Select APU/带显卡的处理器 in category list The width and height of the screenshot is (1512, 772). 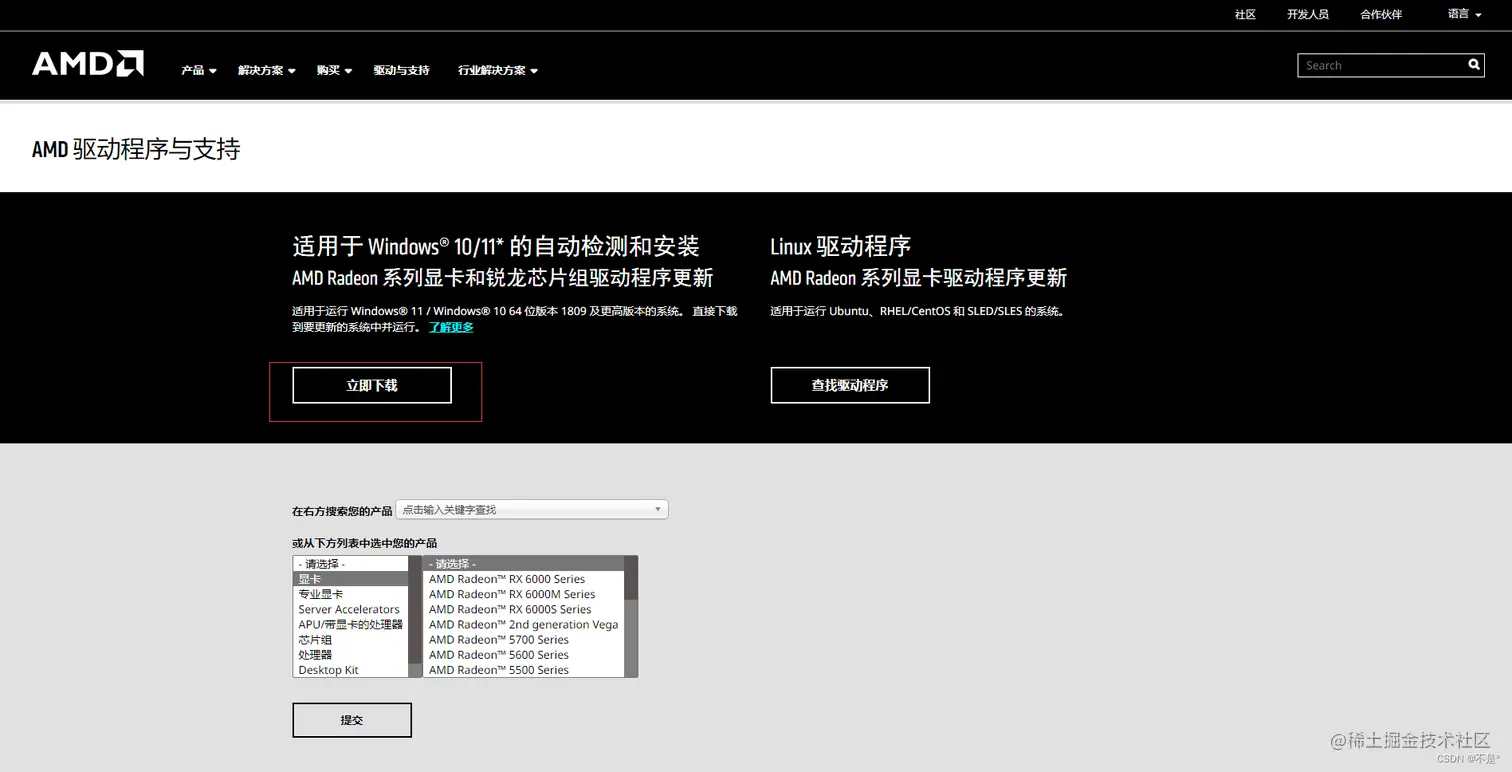pos(350,624)
